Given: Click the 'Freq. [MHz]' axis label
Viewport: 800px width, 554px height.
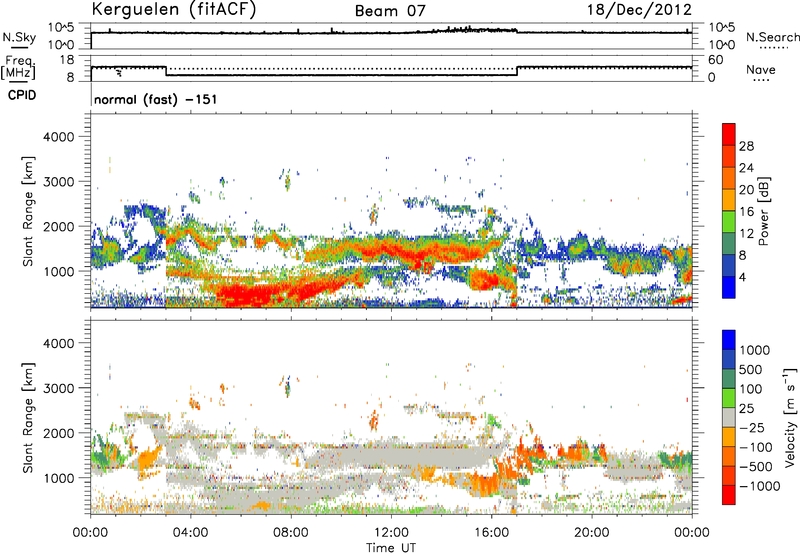Looking at the screenshot, I should [x=18, y=67].
